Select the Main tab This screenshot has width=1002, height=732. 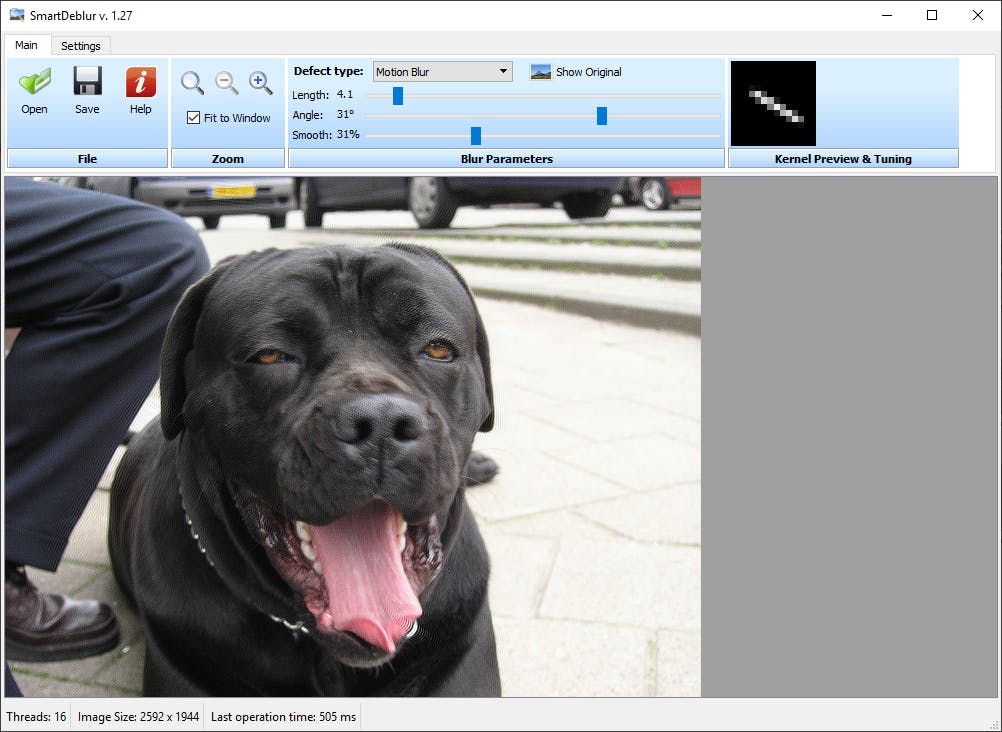coord(26,45)
